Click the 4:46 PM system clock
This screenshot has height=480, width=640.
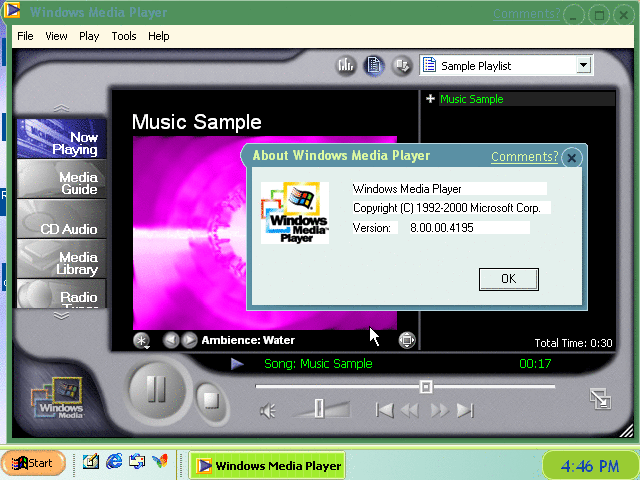coord(589,466)
